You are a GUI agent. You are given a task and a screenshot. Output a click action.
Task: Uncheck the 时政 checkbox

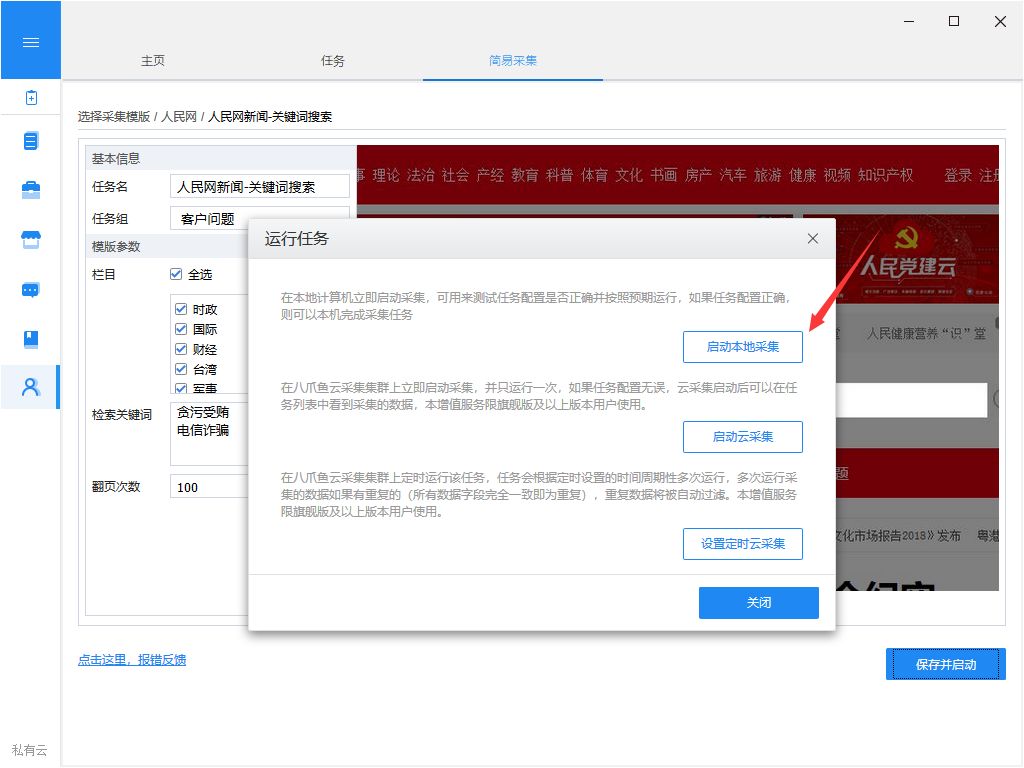point(182,309)
